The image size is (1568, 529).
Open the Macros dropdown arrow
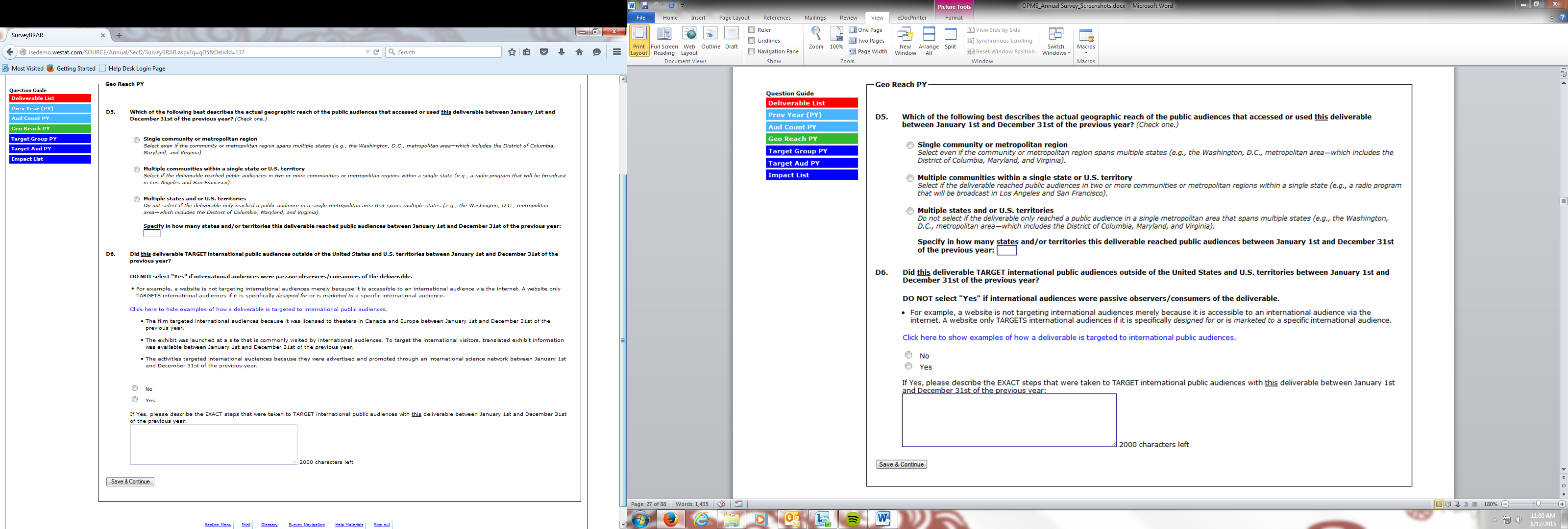(x=1085, y=52)
